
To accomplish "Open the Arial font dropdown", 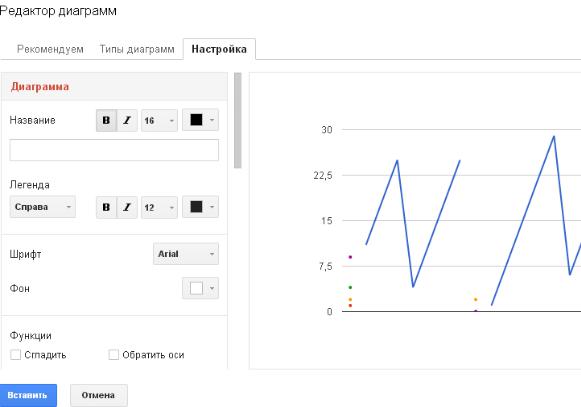I will point(186,254).
